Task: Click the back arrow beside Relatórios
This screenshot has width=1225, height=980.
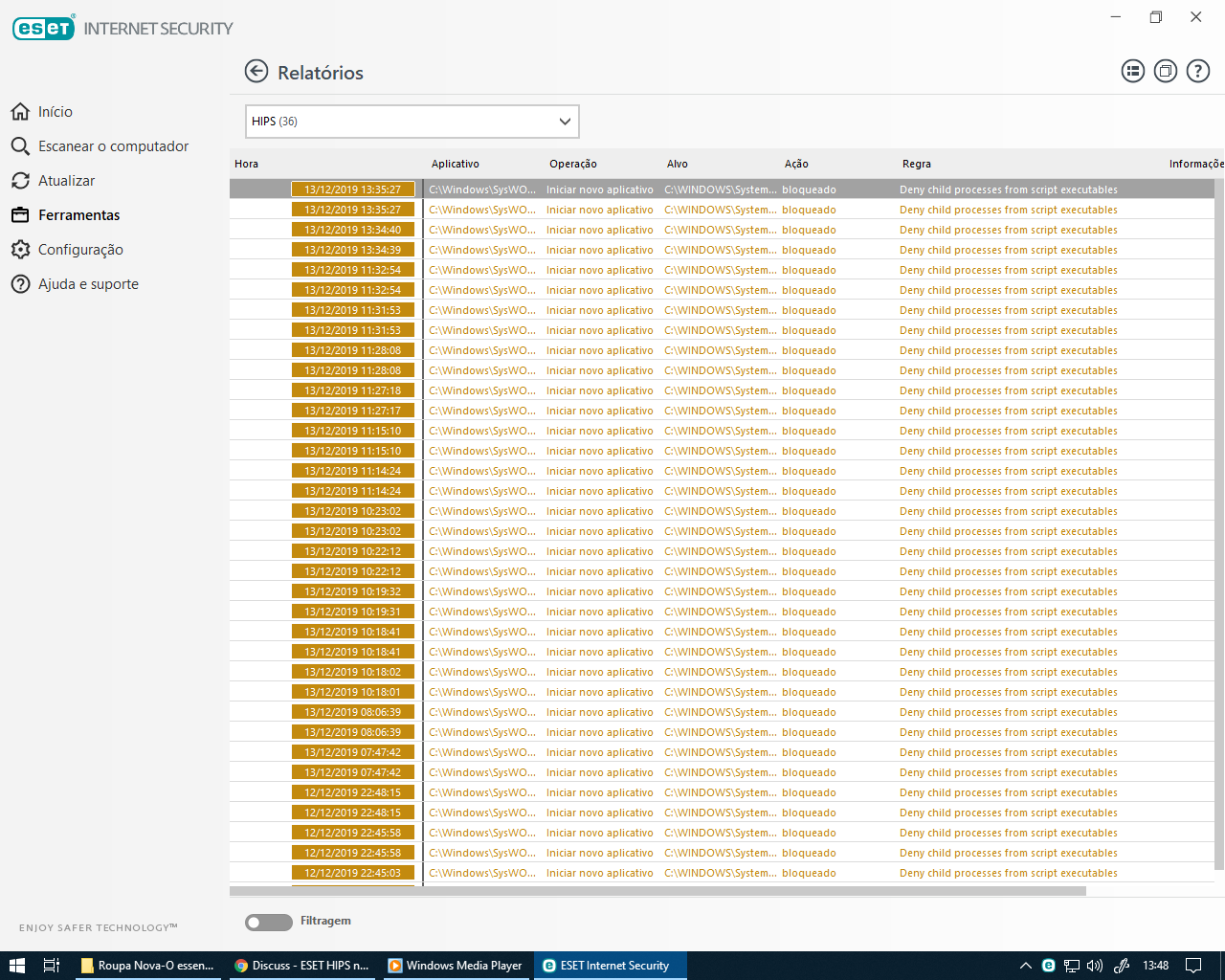Action: click(x=256, y=72)
